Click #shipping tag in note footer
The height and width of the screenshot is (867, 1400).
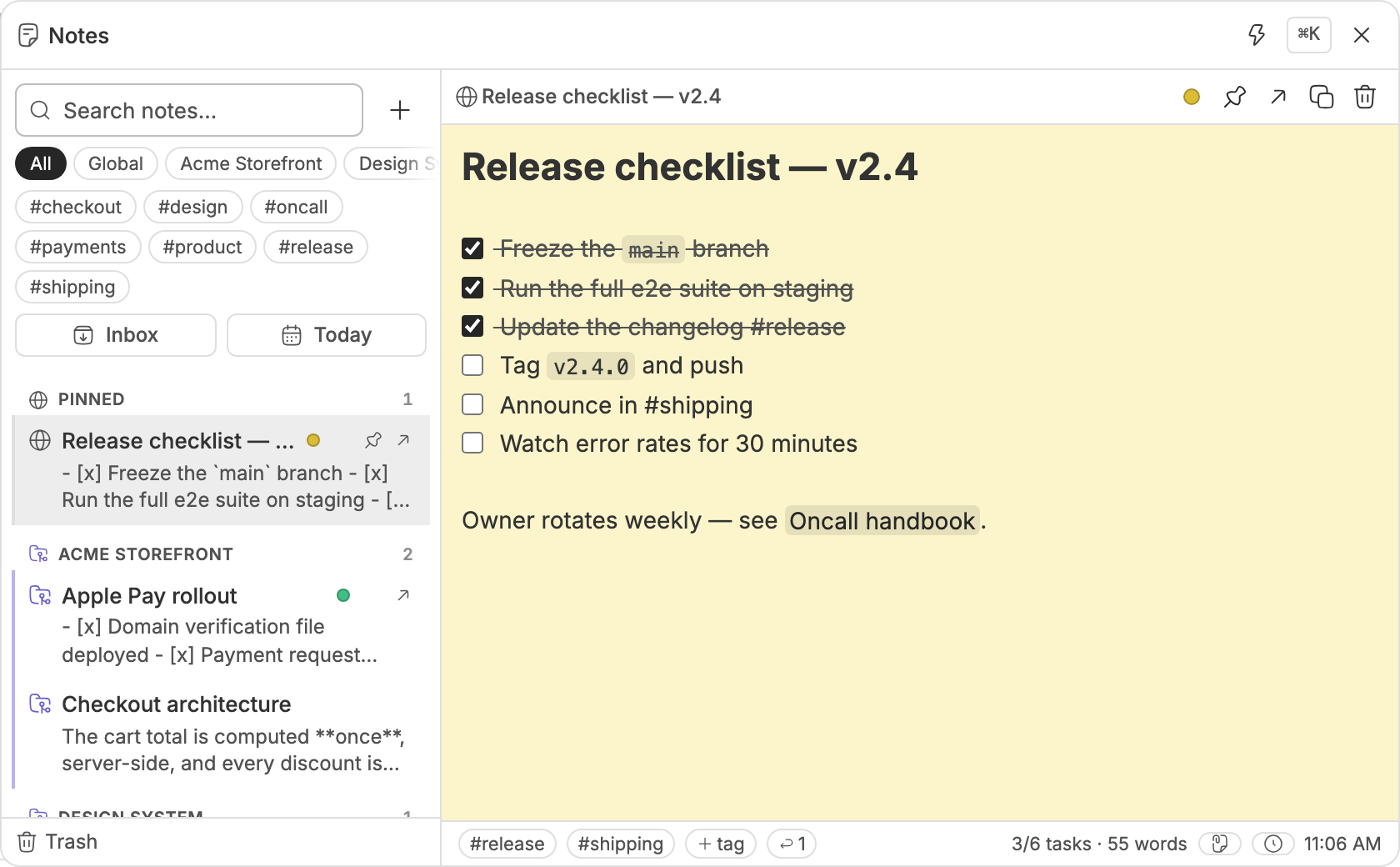(620, 844)
